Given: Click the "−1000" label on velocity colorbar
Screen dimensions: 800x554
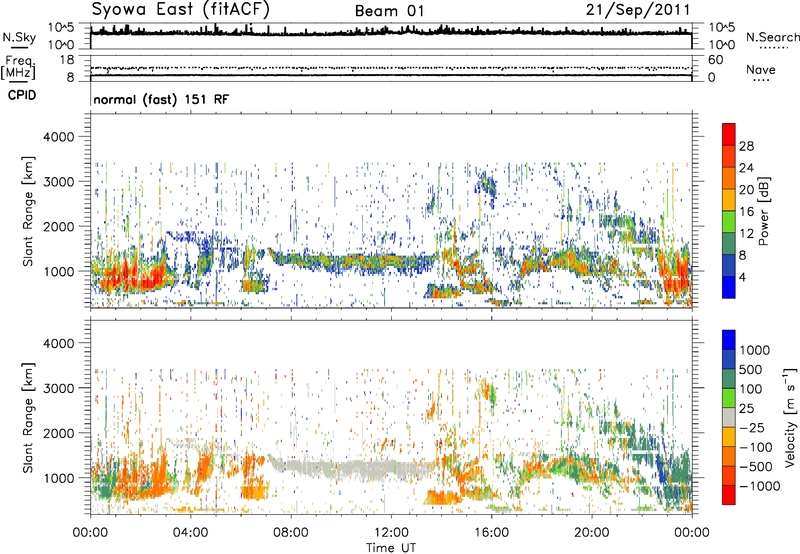Looking at the screenshot, I should point(759,486).
